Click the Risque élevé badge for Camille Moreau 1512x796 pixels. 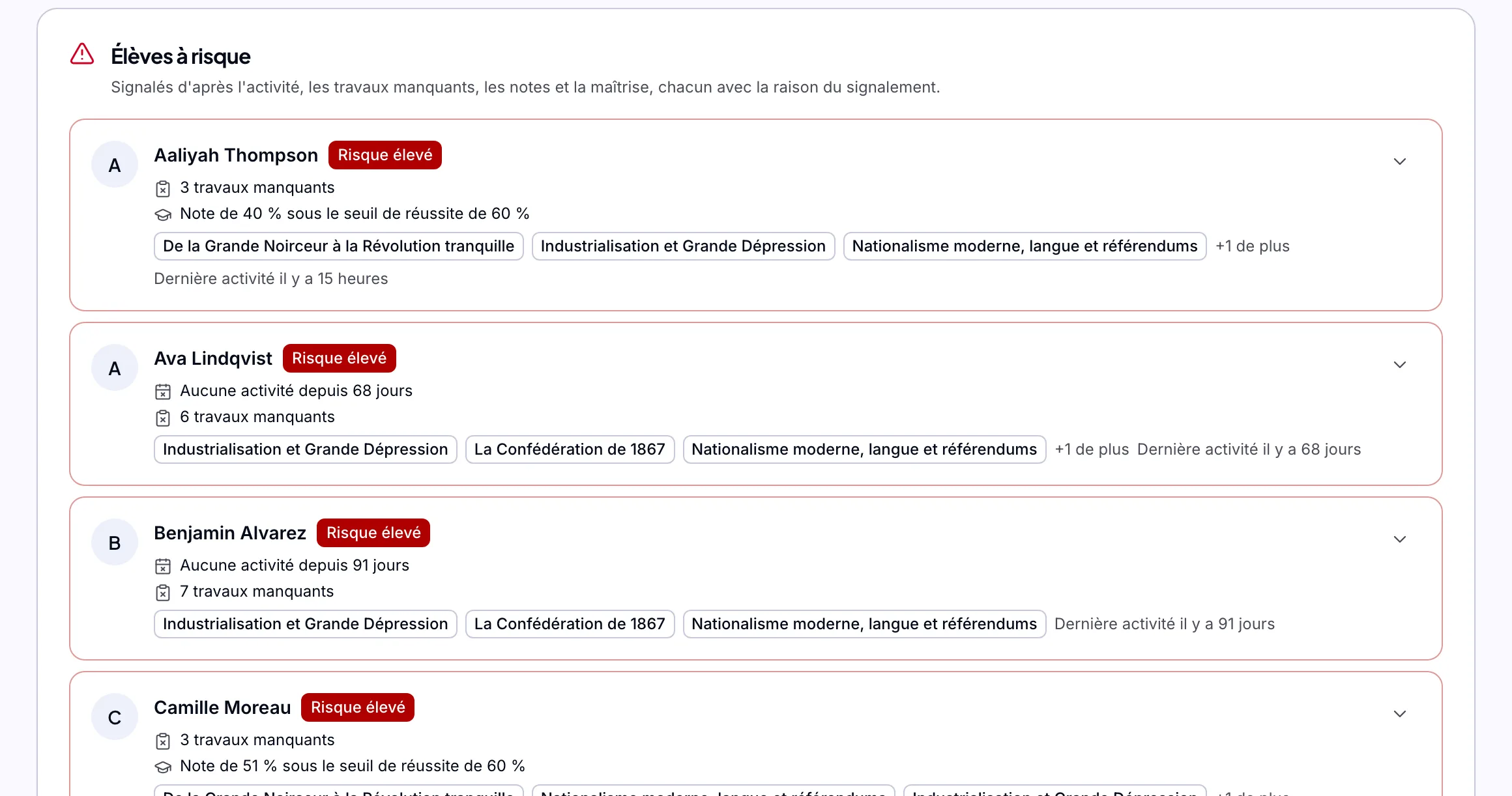tap(358, 707)
